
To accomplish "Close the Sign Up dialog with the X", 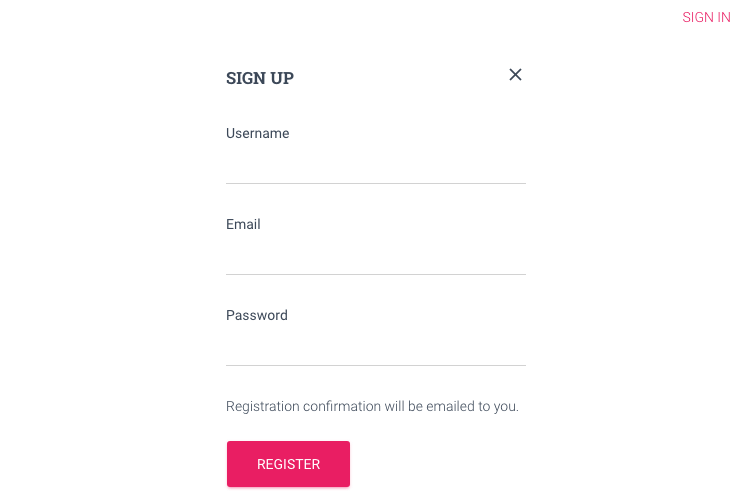I will click(515, 75).
